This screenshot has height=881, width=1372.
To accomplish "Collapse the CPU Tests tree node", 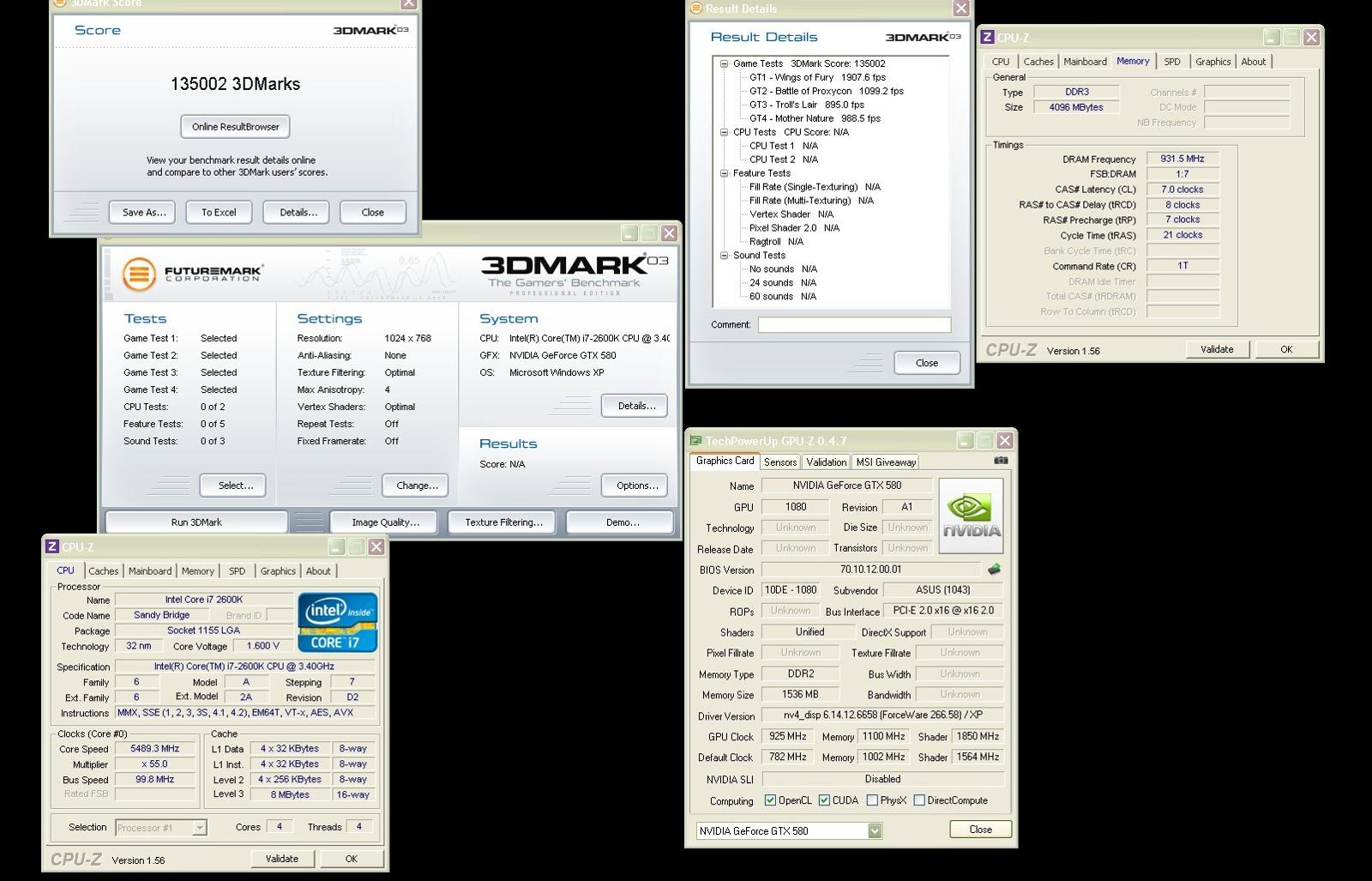I will pyautogui.click(x=724, y=132).
